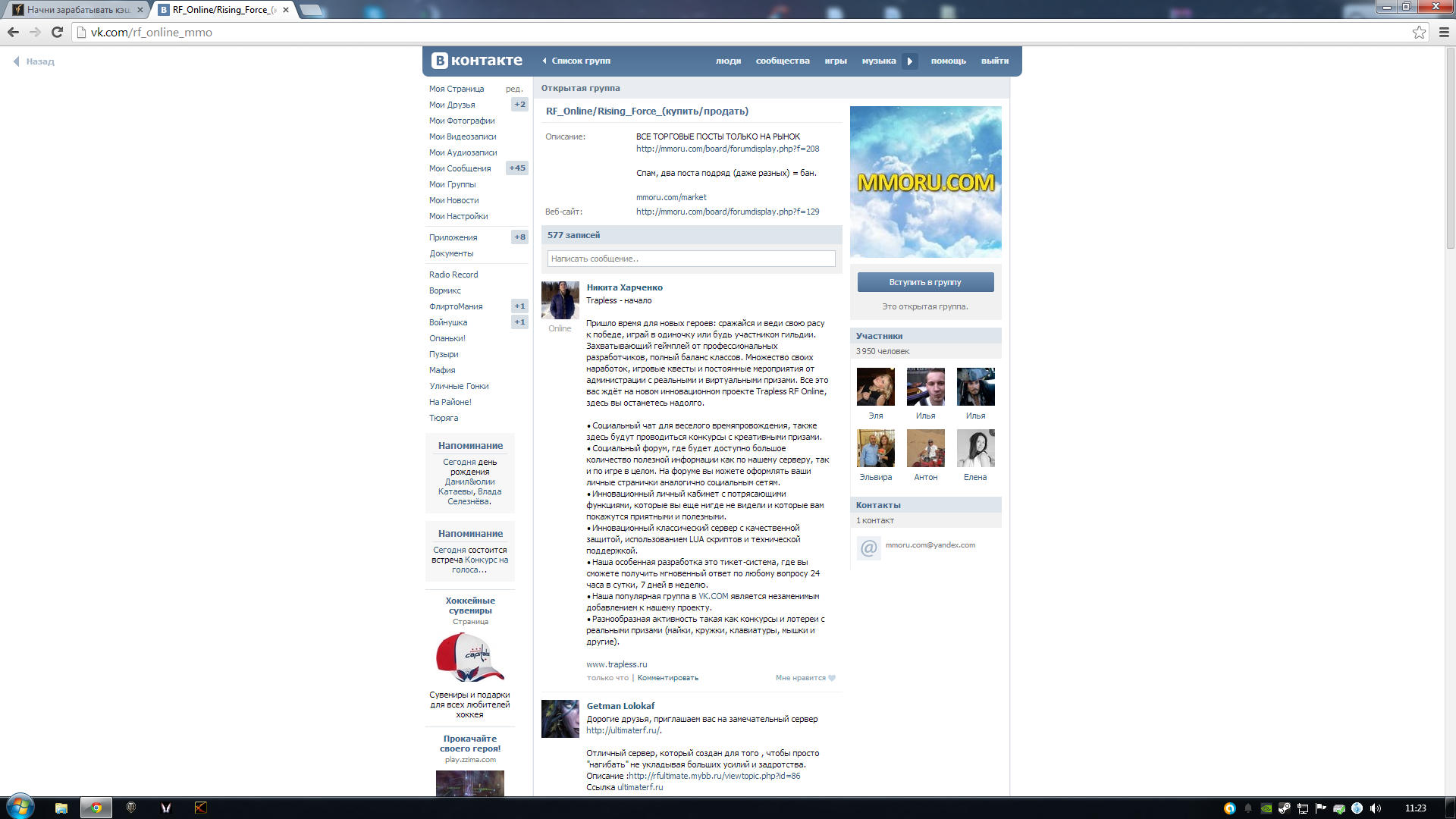
Task: Click the music play button in header
Action: click(910, 61)
